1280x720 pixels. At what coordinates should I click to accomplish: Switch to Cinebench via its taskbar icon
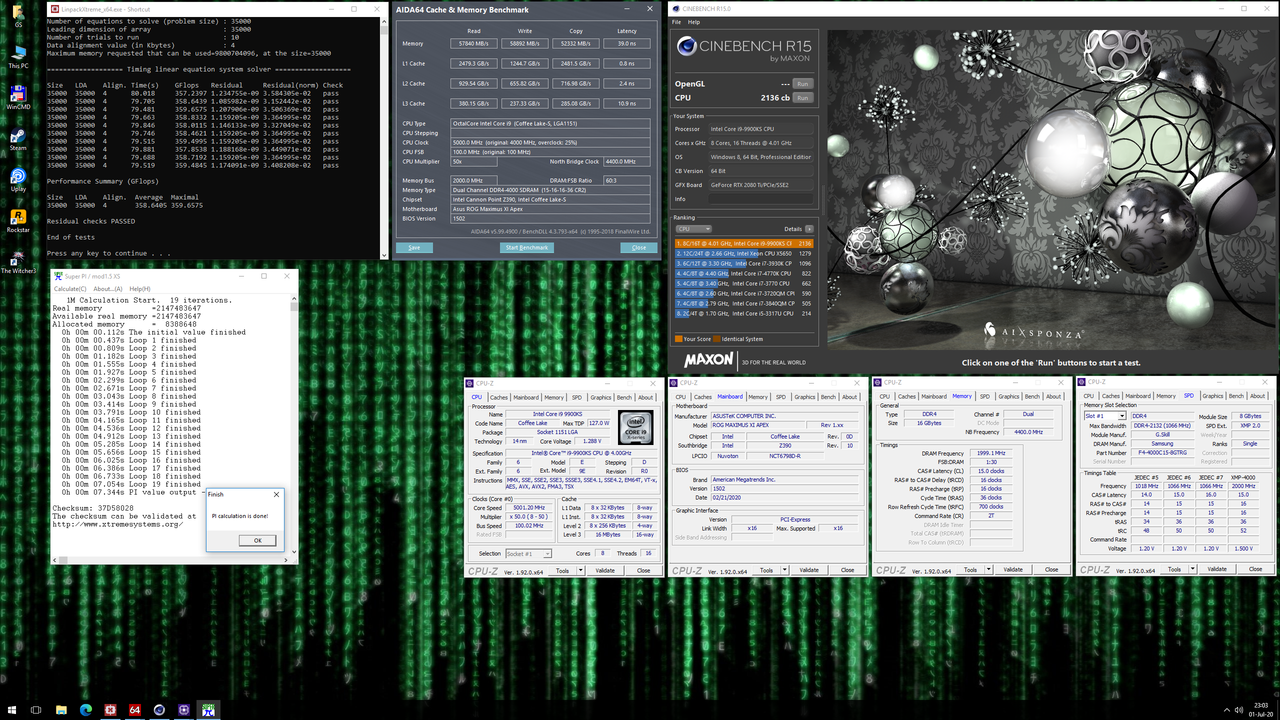[159, 710]
